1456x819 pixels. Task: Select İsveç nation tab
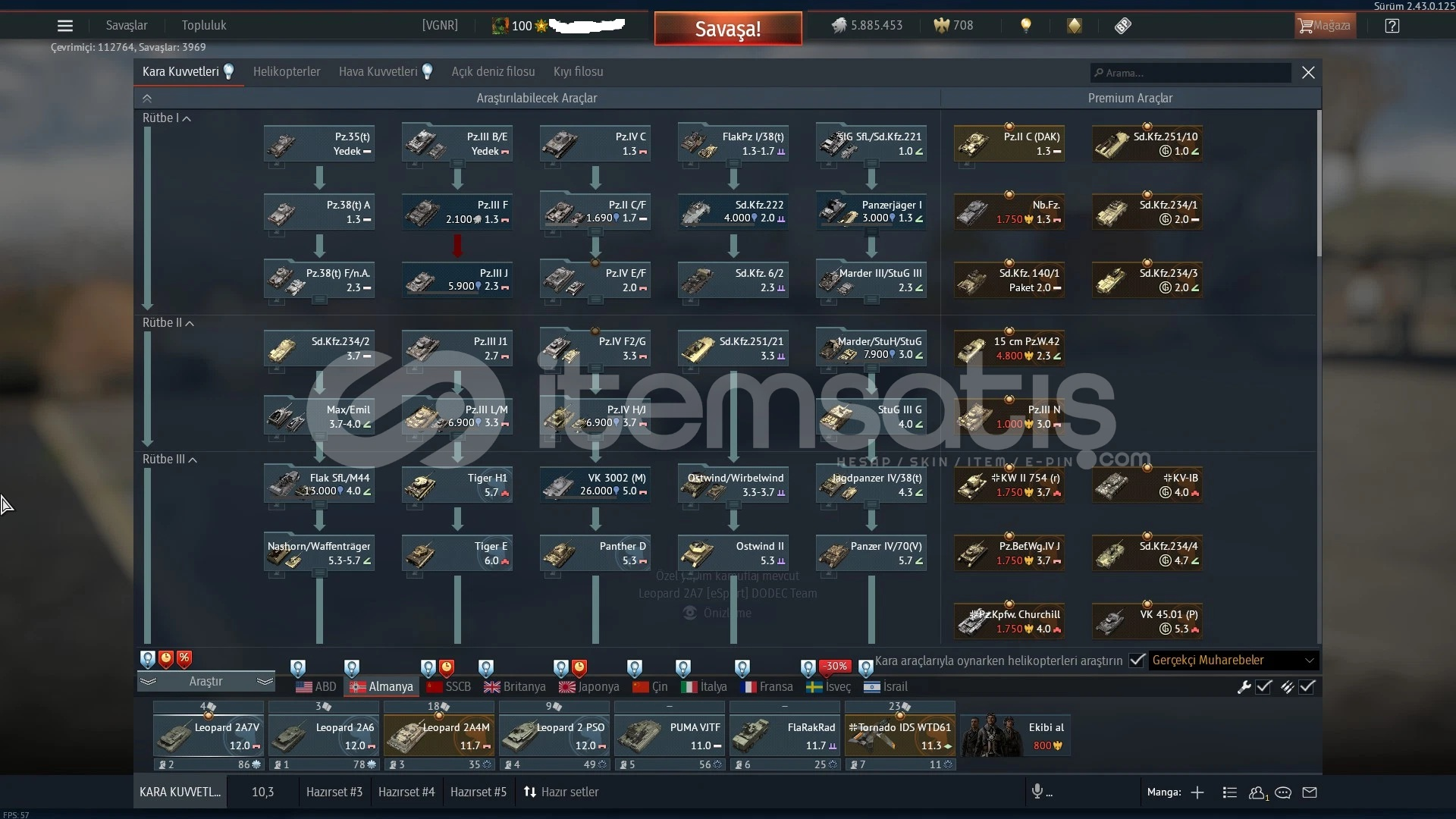(829, 687)
